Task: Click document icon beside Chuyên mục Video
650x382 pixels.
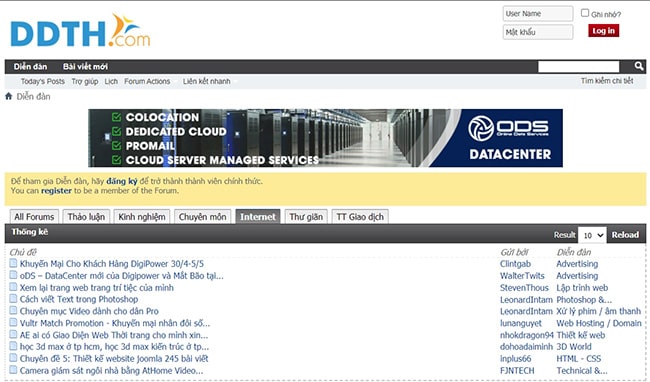Action: pos(13,311)
